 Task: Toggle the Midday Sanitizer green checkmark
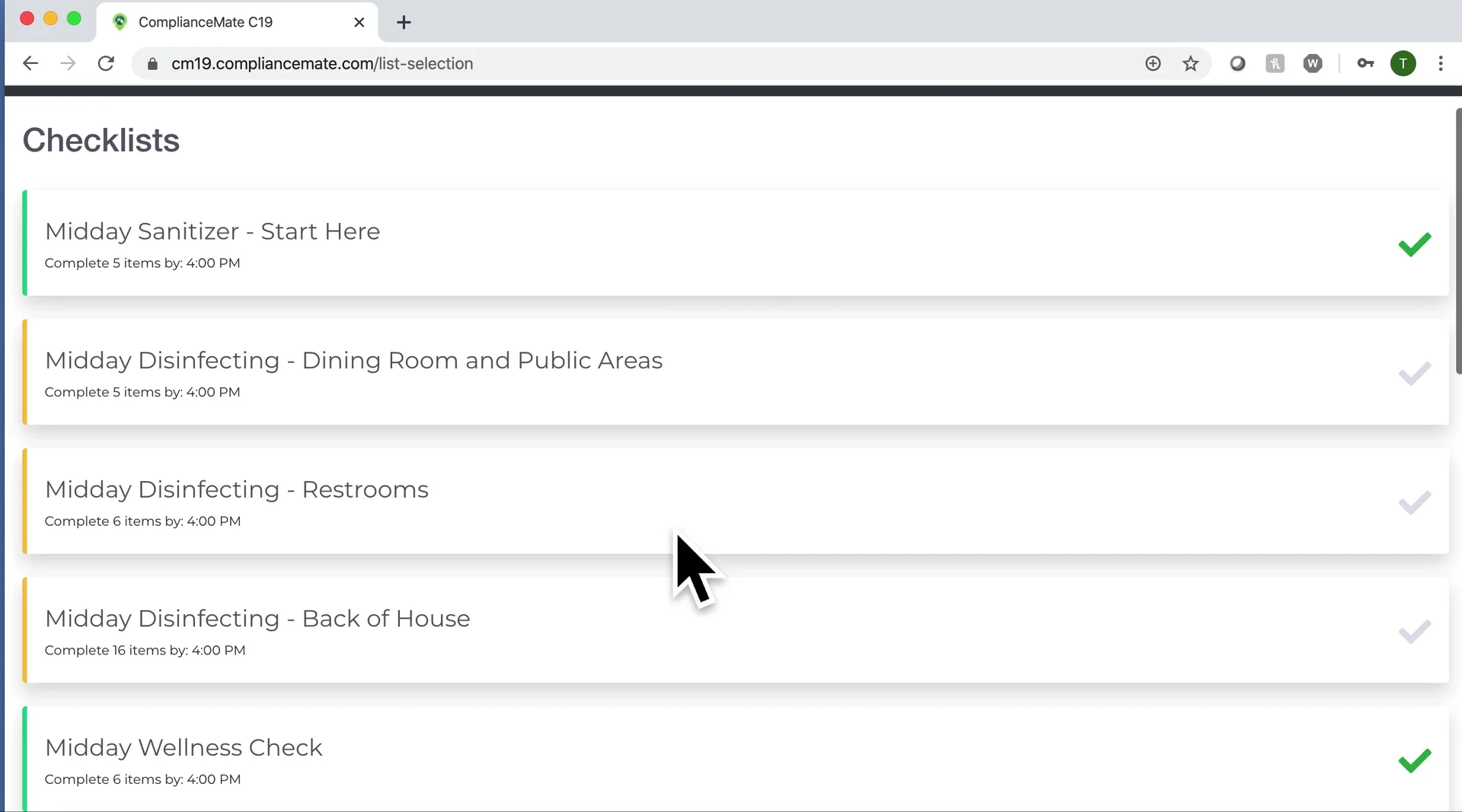[1414, 244]
